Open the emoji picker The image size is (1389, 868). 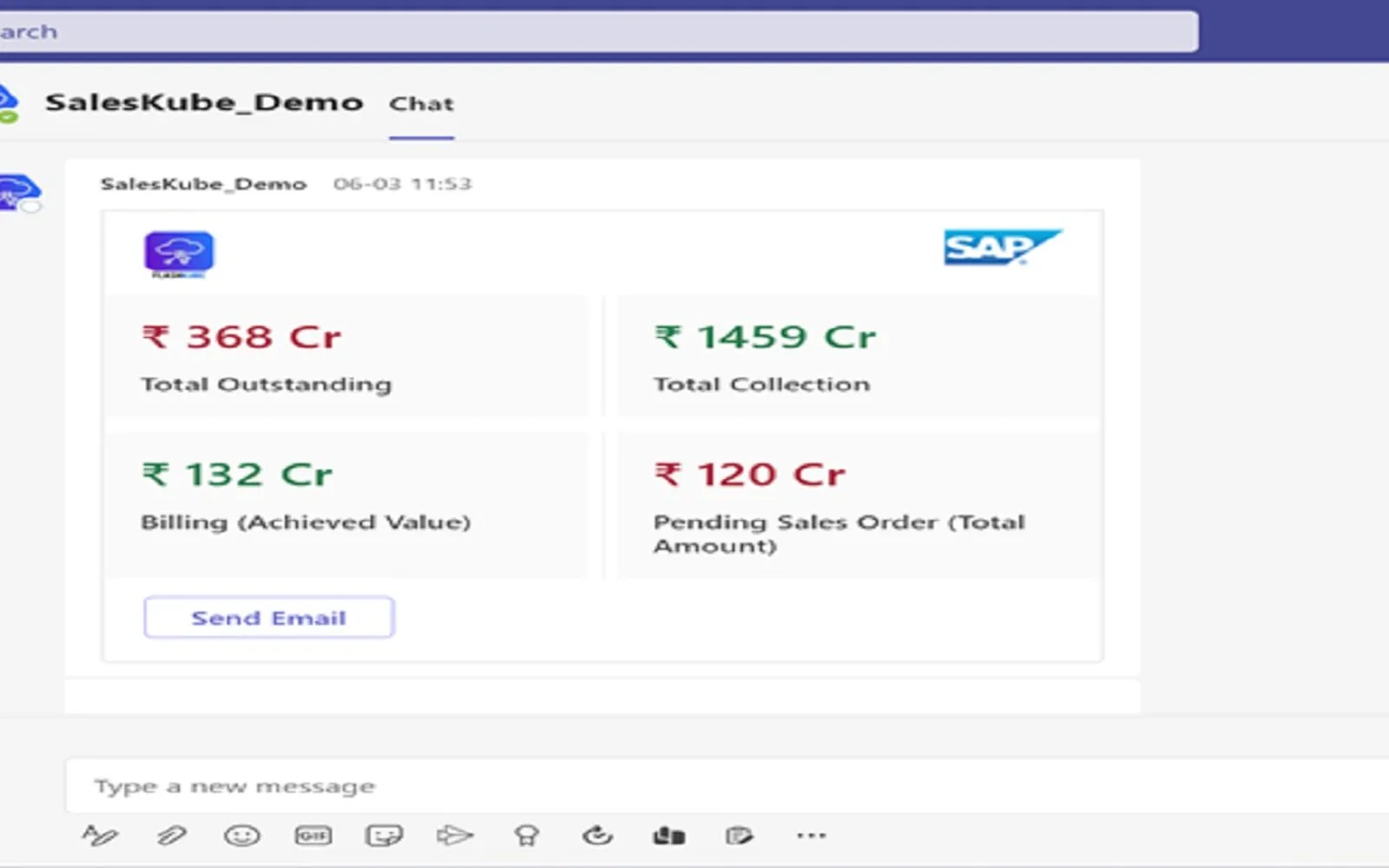pyautogui.click(x=241, y=835)
